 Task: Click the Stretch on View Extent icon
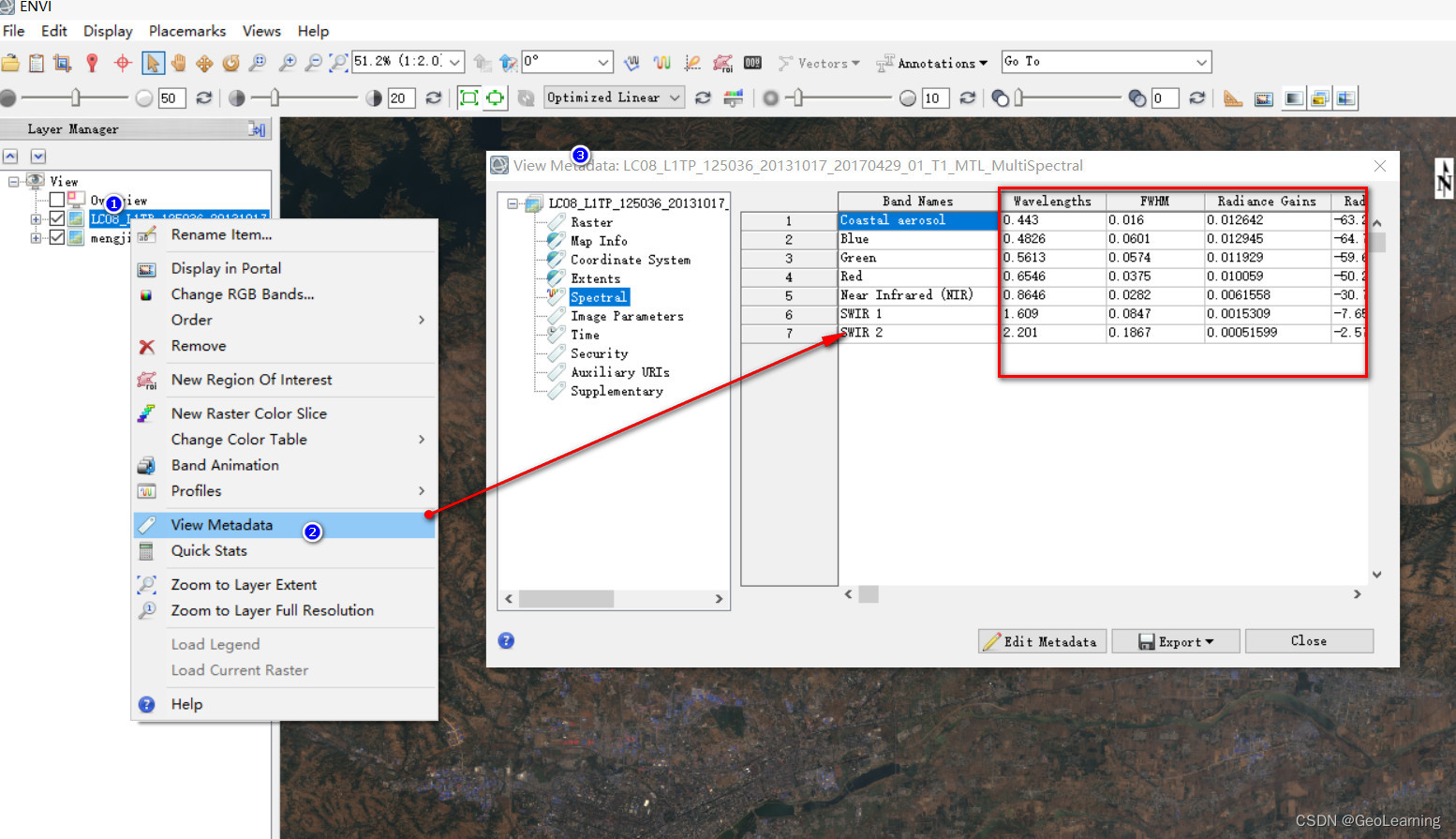click(495, 97)
